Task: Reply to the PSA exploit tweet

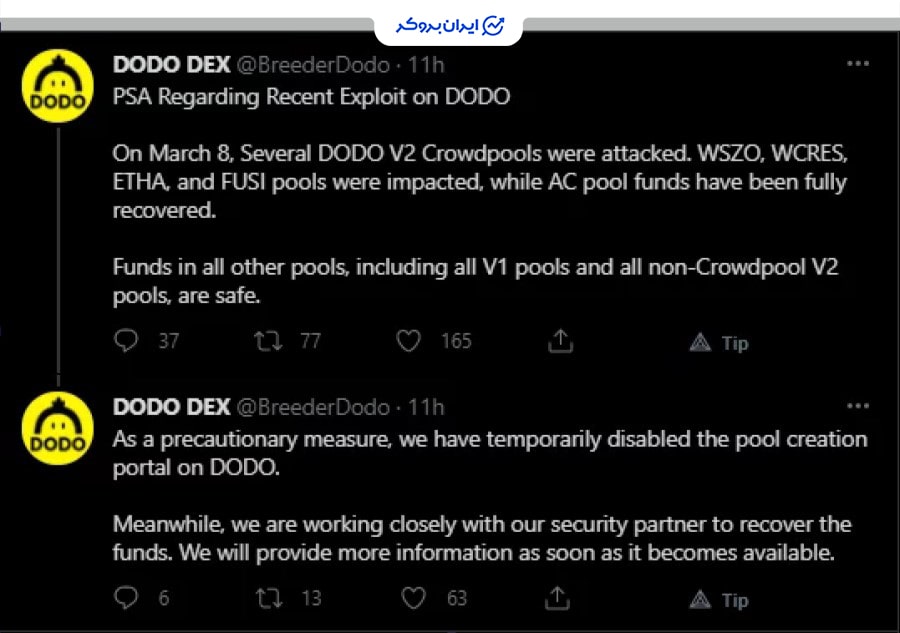Action: pyautogui.click(x=126, y=341)
